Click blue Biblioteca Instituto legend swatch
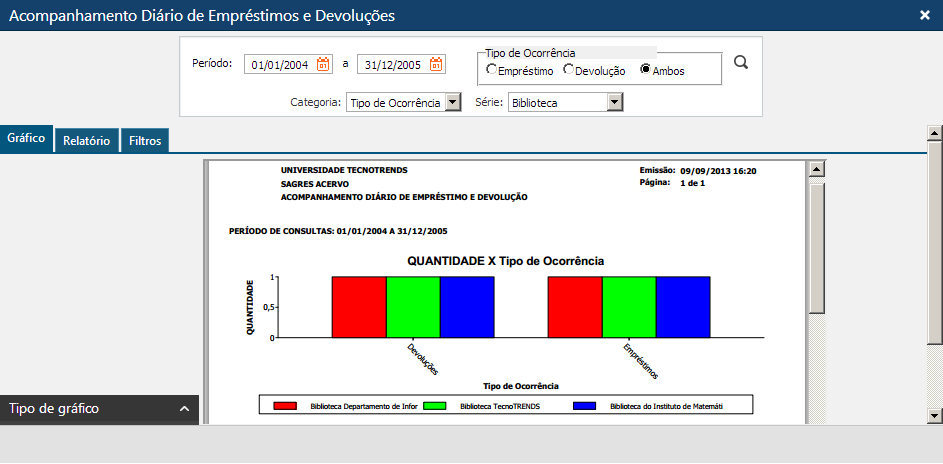943x464 pixels. tap(584, 406)
